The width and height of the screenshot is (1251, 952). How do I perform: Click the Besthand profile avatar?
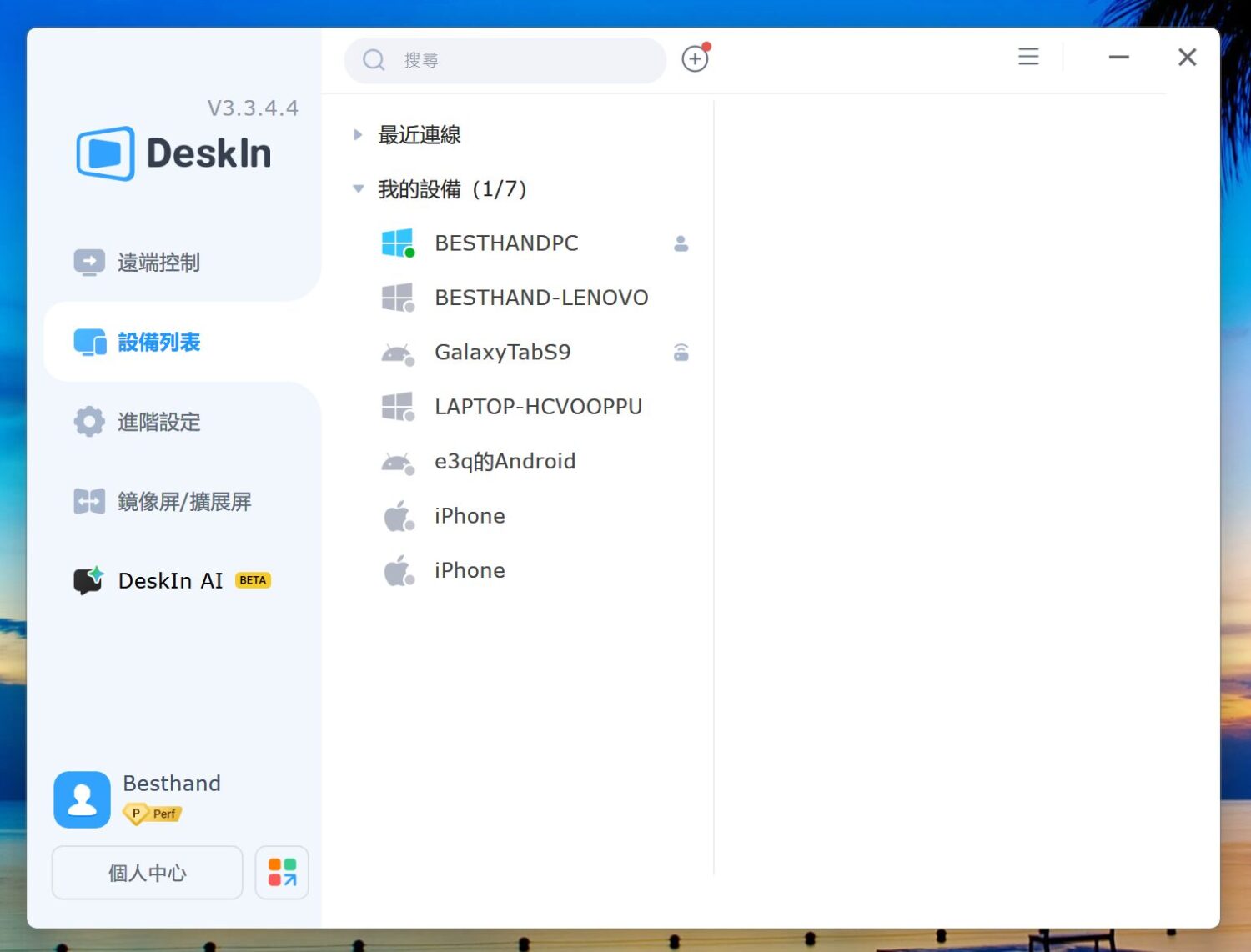tap(82, 799)
